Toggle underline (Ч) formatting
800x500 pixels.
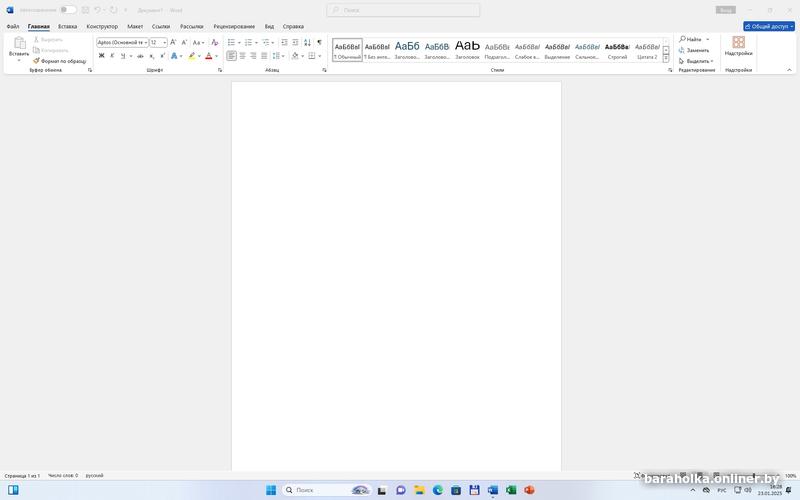(122, 56)
